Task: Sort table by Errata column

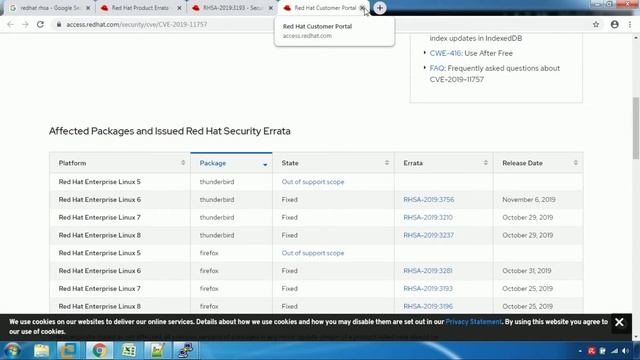Action: [x=444, y=163]
